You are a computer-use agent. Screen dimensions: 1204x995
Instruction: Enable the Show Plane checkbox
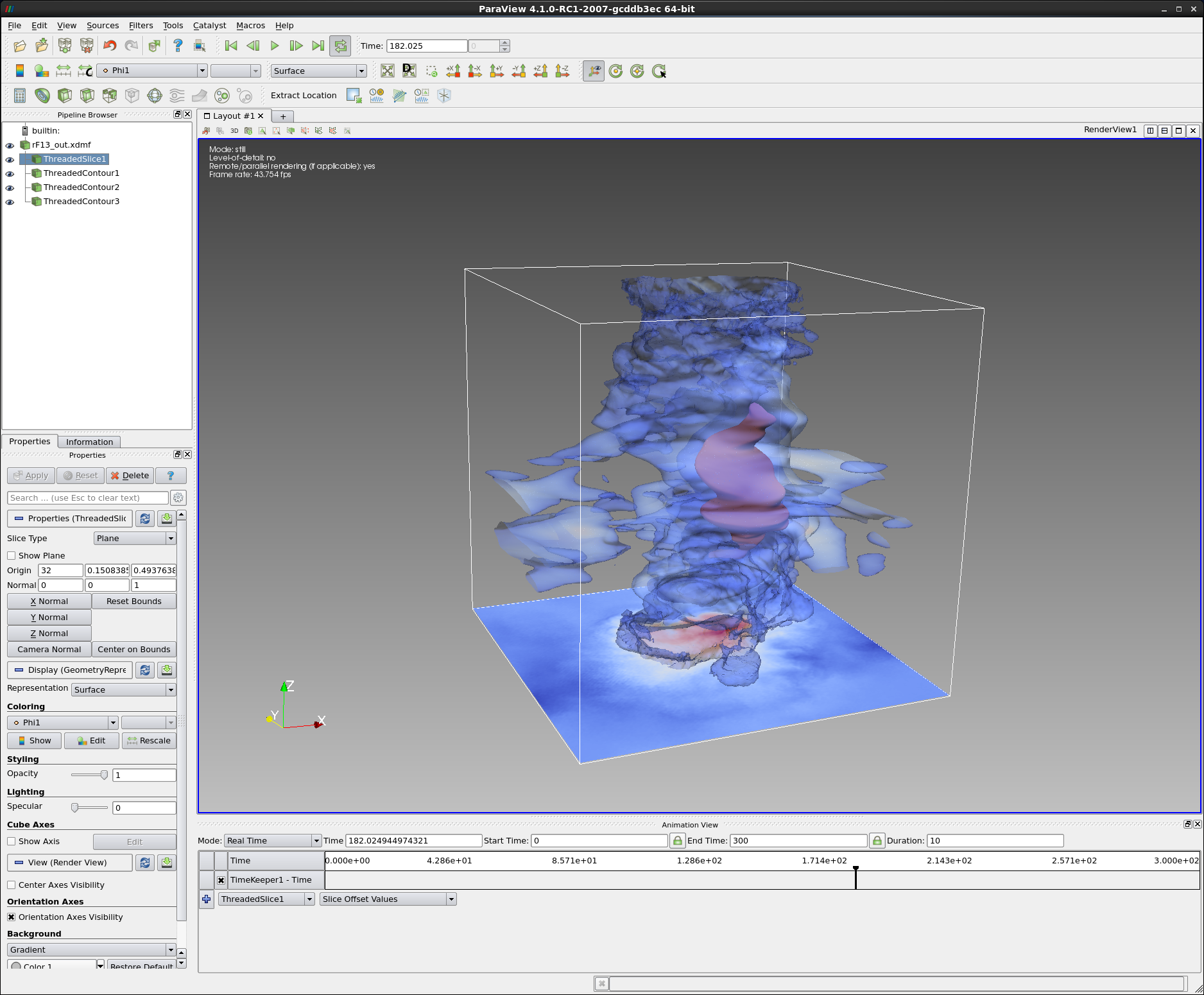(12, 555)
